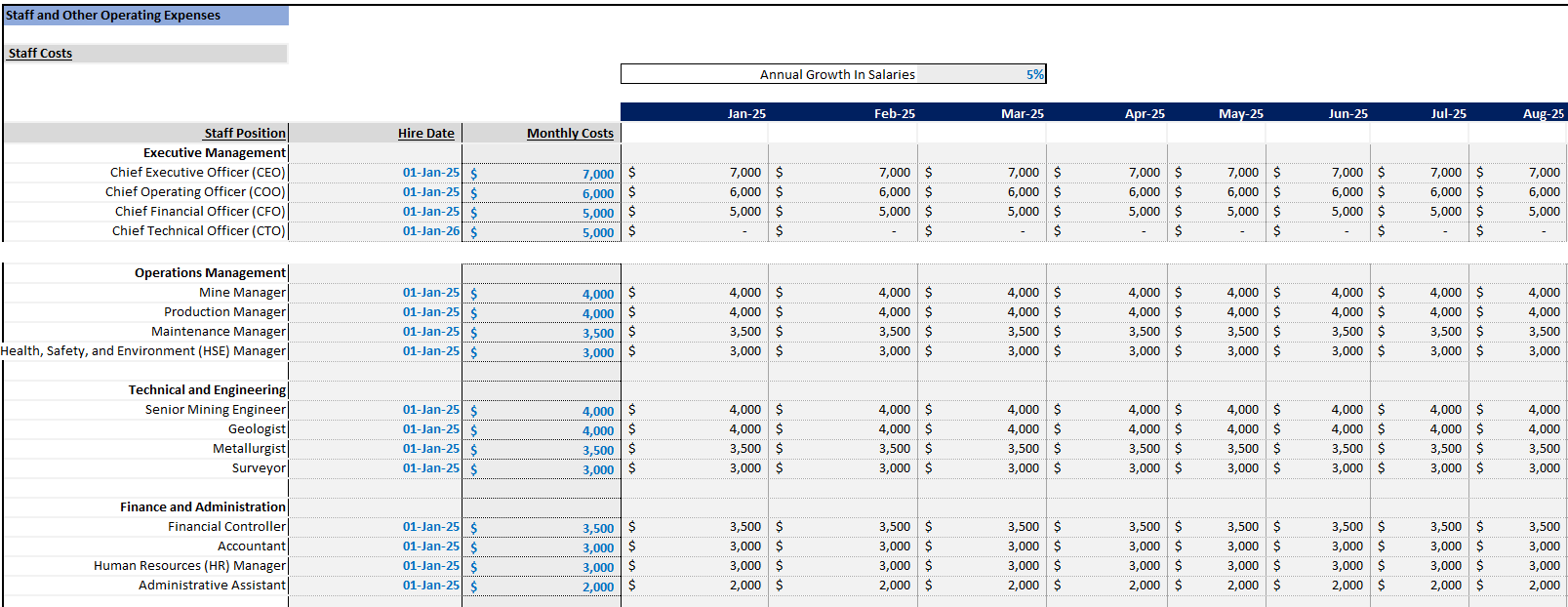This screenshot has width=1568, height=607.
Task: Click the Staff Costs heading cell
Action: [146, 54]
